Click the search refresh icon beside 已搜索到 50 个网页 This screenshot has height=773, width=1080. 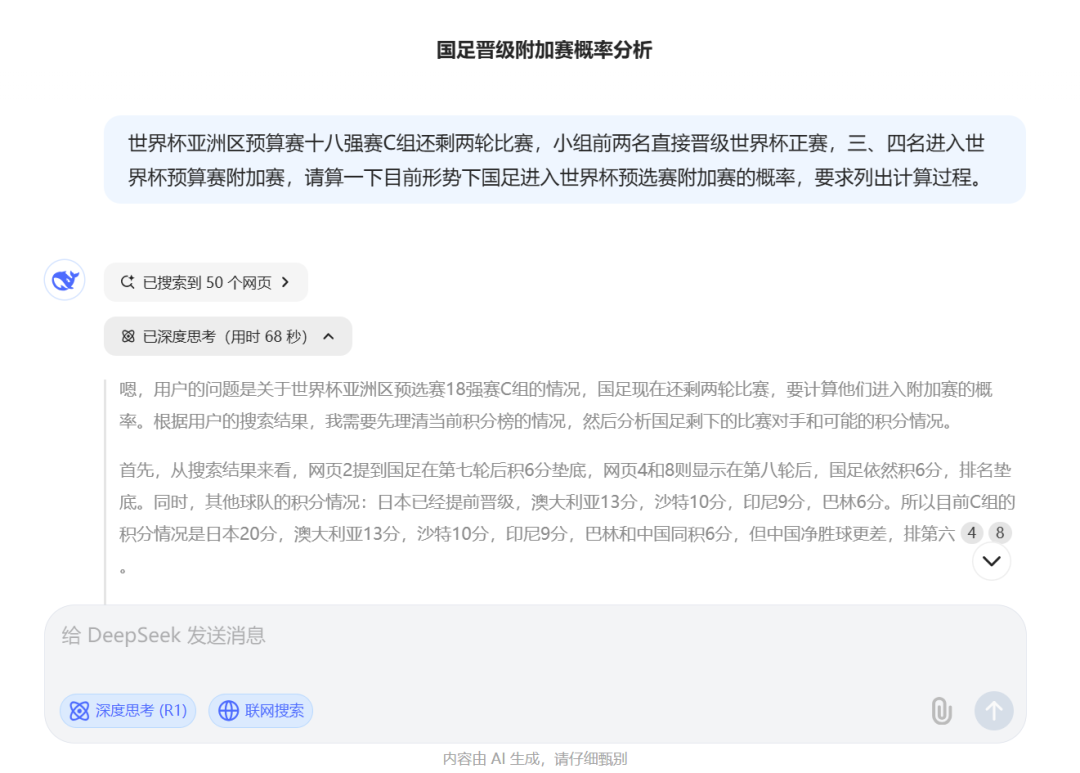pos(127,282)
